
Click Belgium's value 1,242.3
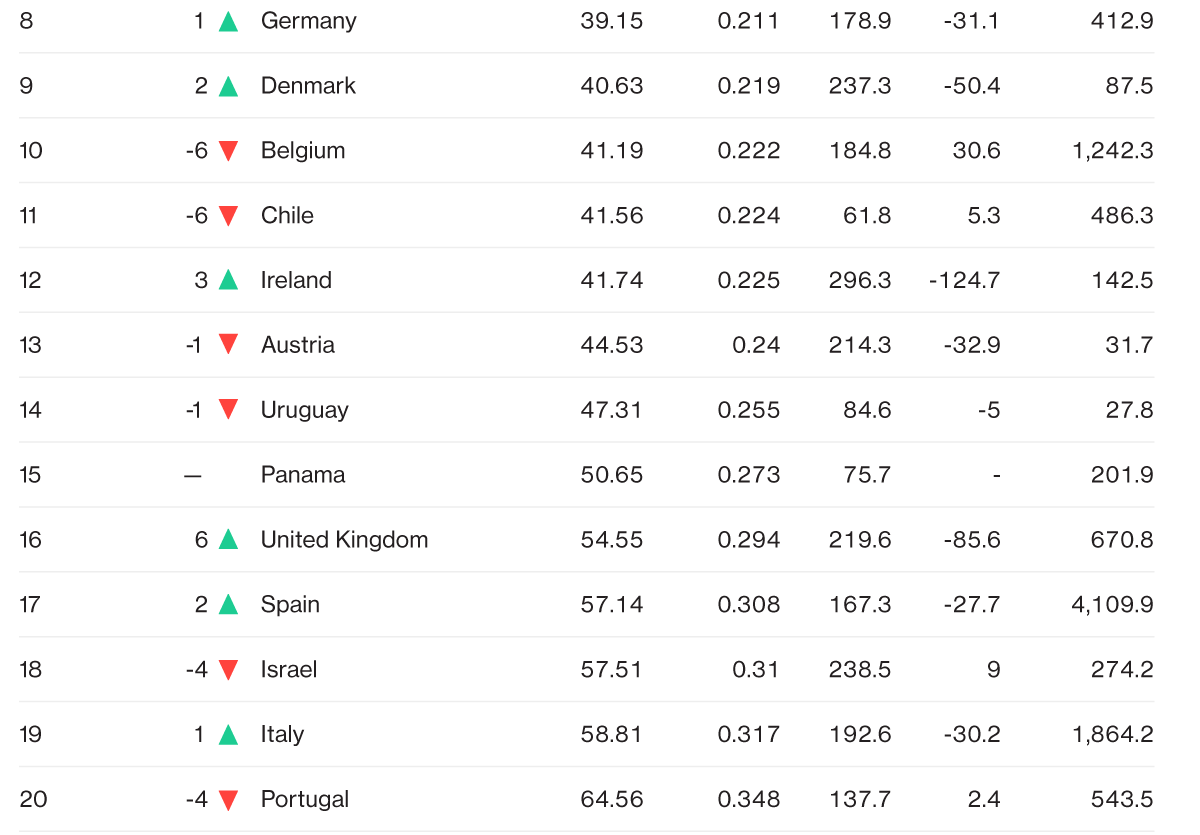tap(1112, 151)
